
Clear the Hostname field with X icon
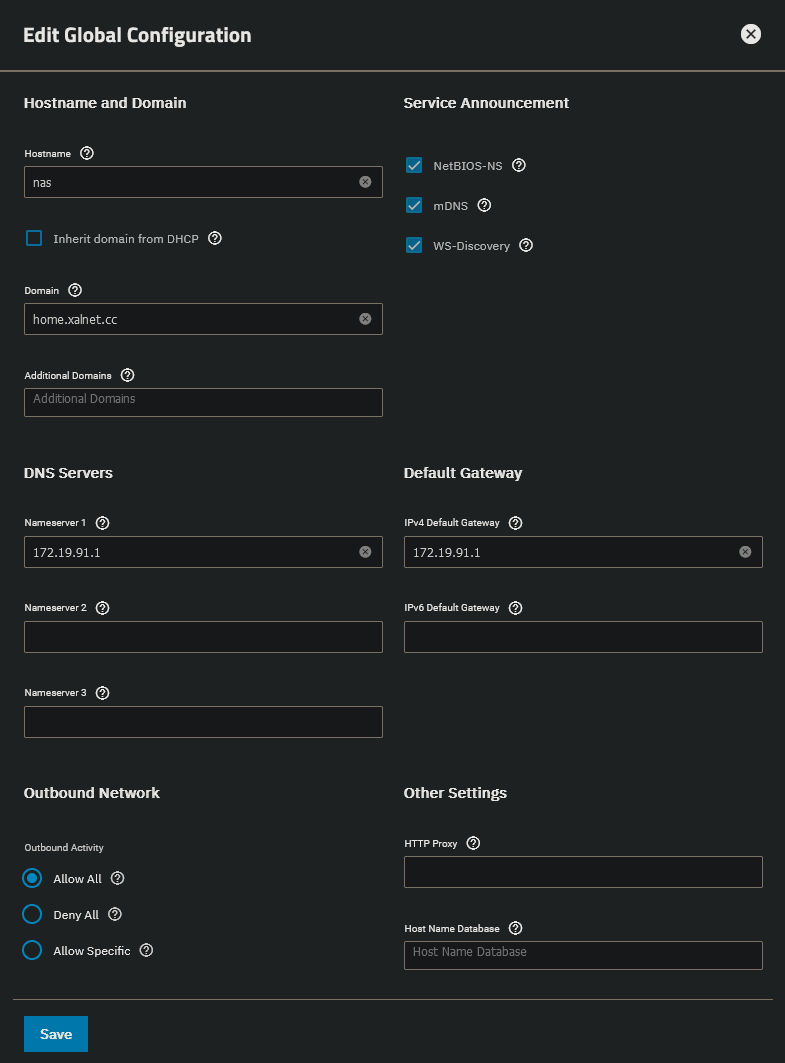[365, 182]
